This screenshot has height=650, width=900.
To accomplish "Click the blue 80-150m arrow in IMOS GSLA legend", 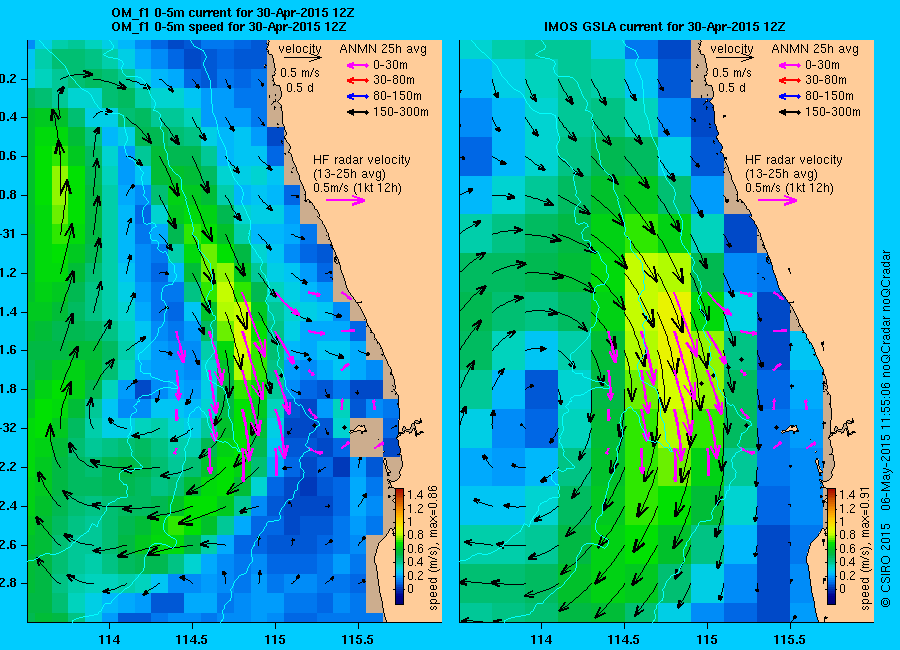I will coord(790,96).
